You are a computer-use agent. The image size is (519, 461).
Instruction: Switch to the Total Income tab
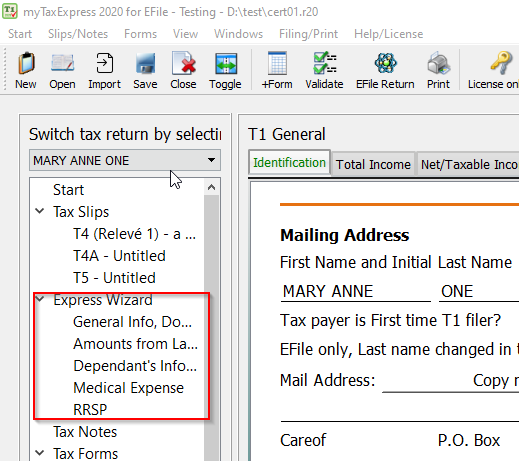point(373,164)
